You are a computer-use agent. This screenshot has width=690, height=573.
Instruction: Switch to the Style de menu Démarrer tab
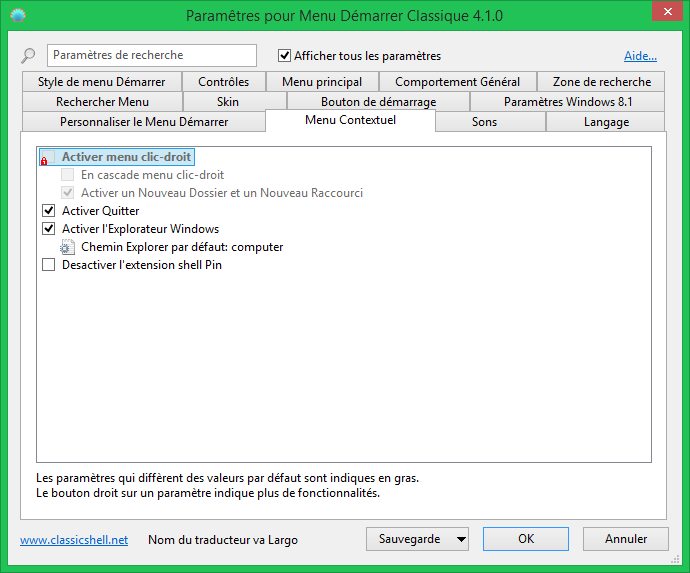click(x=100, y=82)
